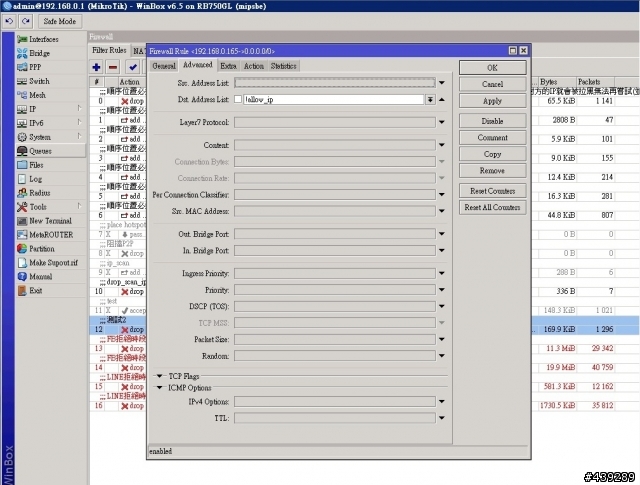Open New Terminal from sidebar

[50, 221]
